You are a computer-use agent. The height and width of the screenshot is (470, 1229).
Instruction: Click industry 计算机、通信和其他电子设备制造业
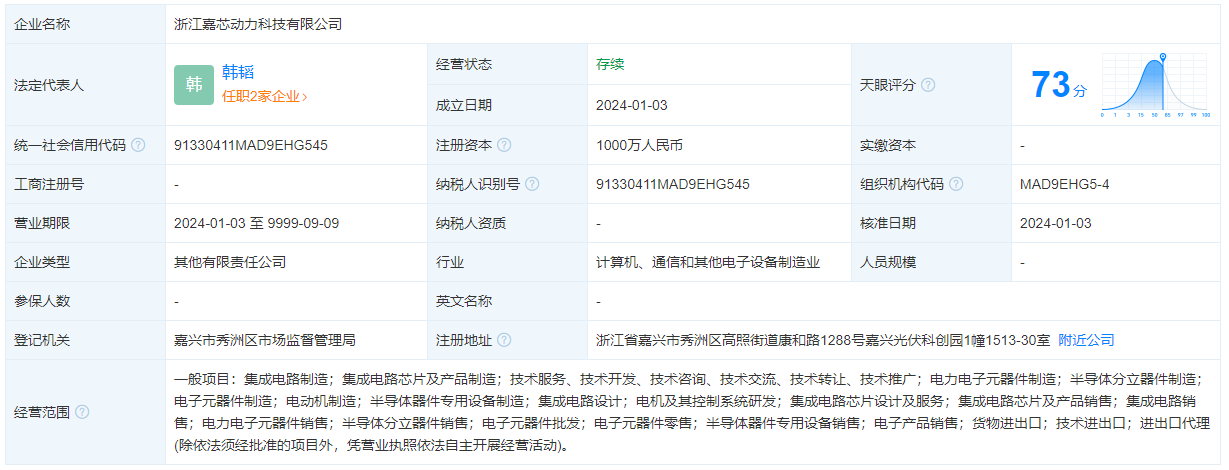click(708, 262)
